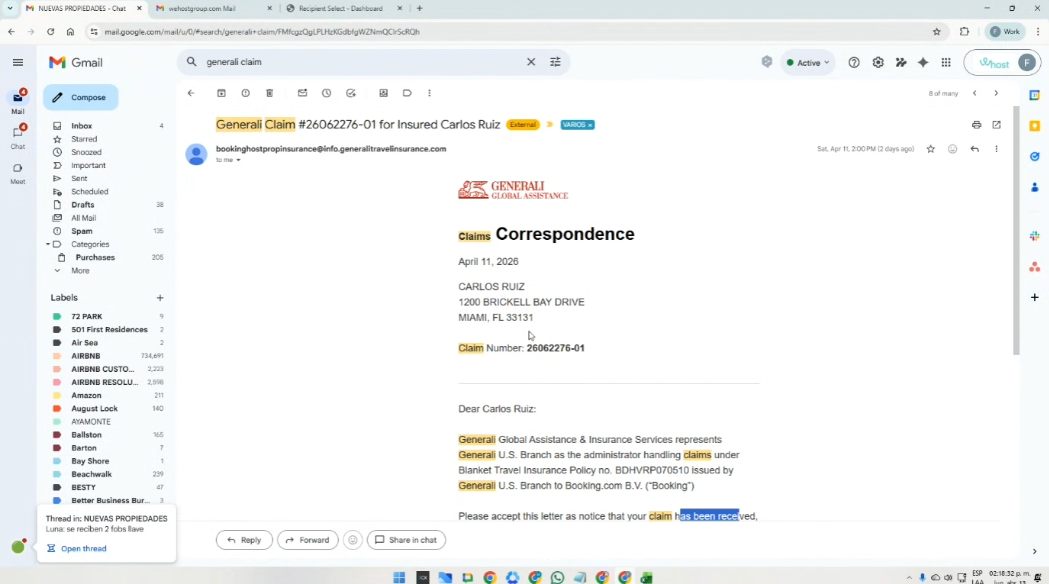View newer email arrow
The height and width of the screenshot is (584, 1049).
point(975,93)
